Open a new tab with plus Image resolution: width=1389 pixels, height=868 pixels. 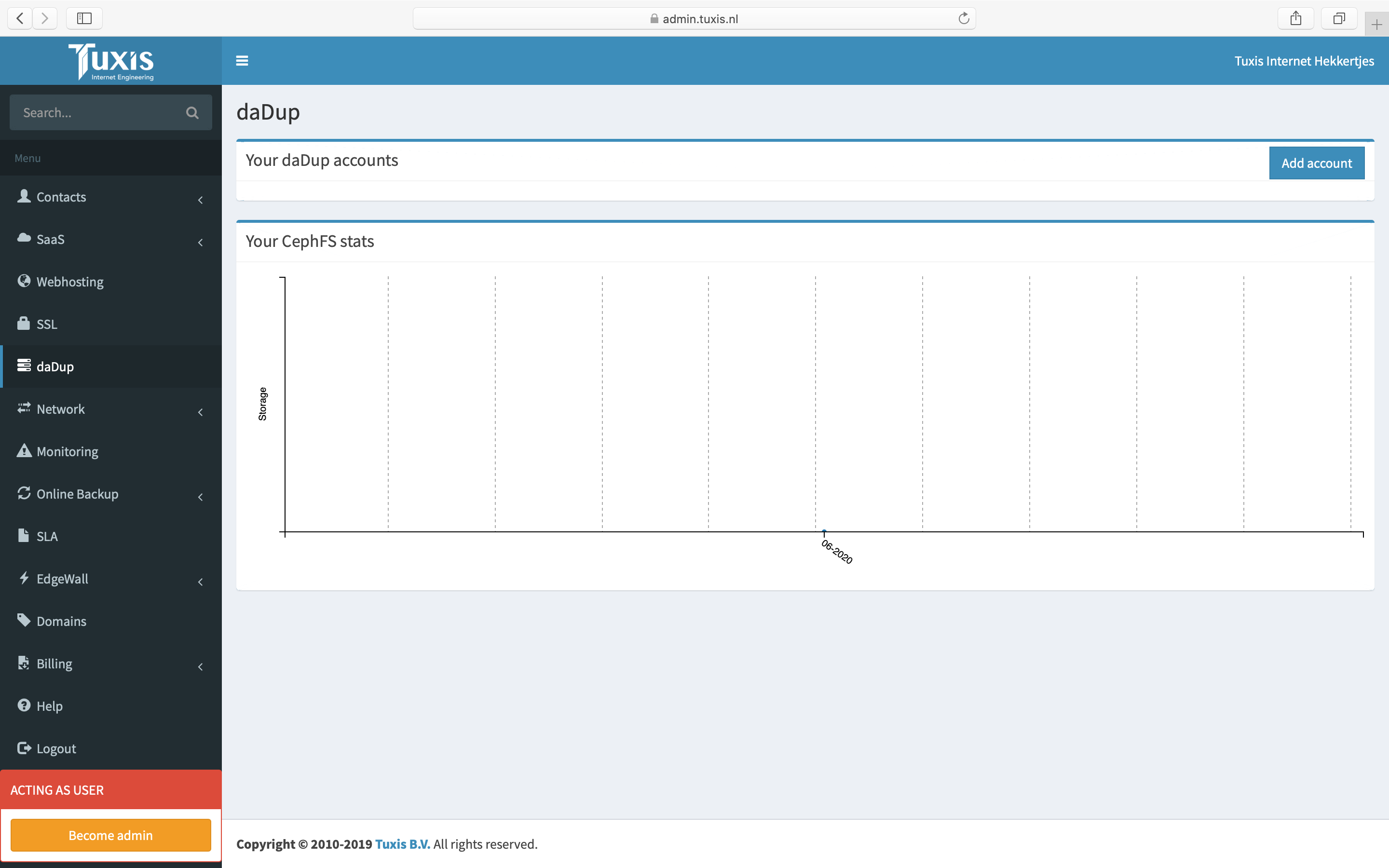click(x=1376, y=25)
